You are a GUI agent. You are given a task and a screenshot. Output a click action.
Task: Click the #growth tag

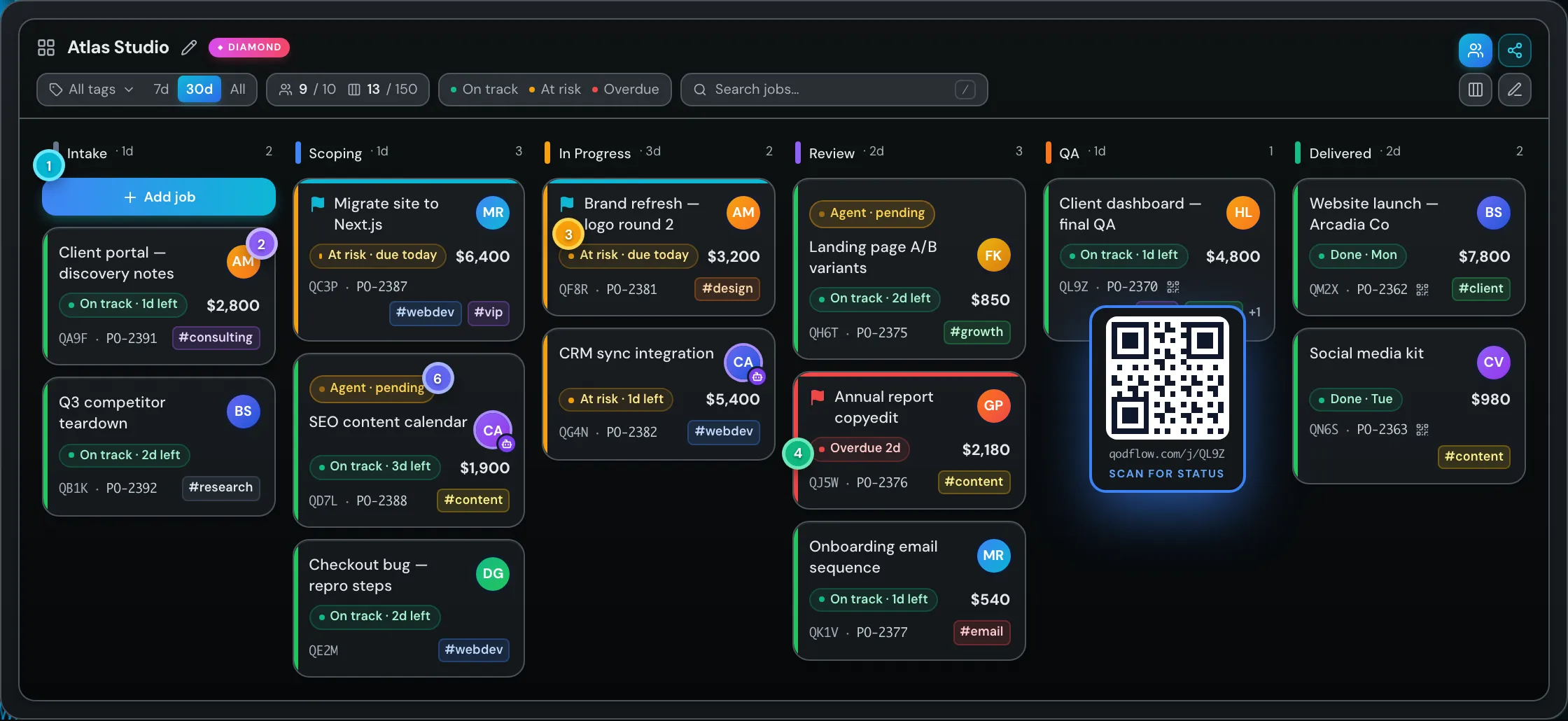coord(976,332)
